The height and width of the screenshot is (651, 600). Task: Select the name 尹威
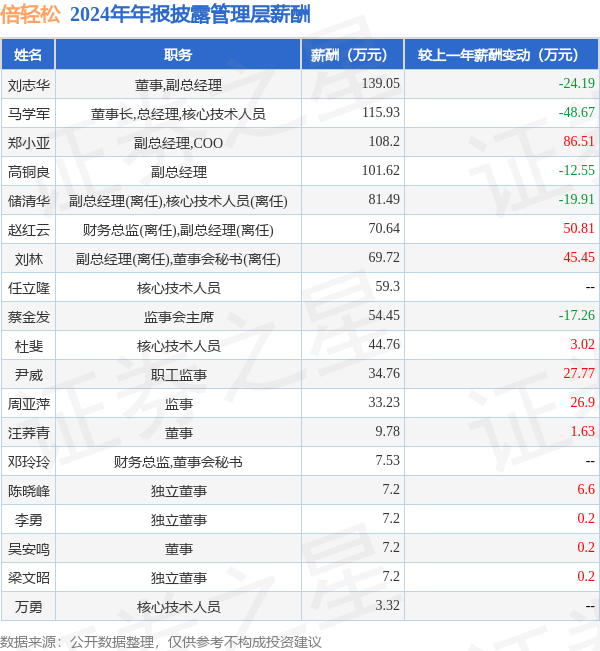[x=29, y=375]
